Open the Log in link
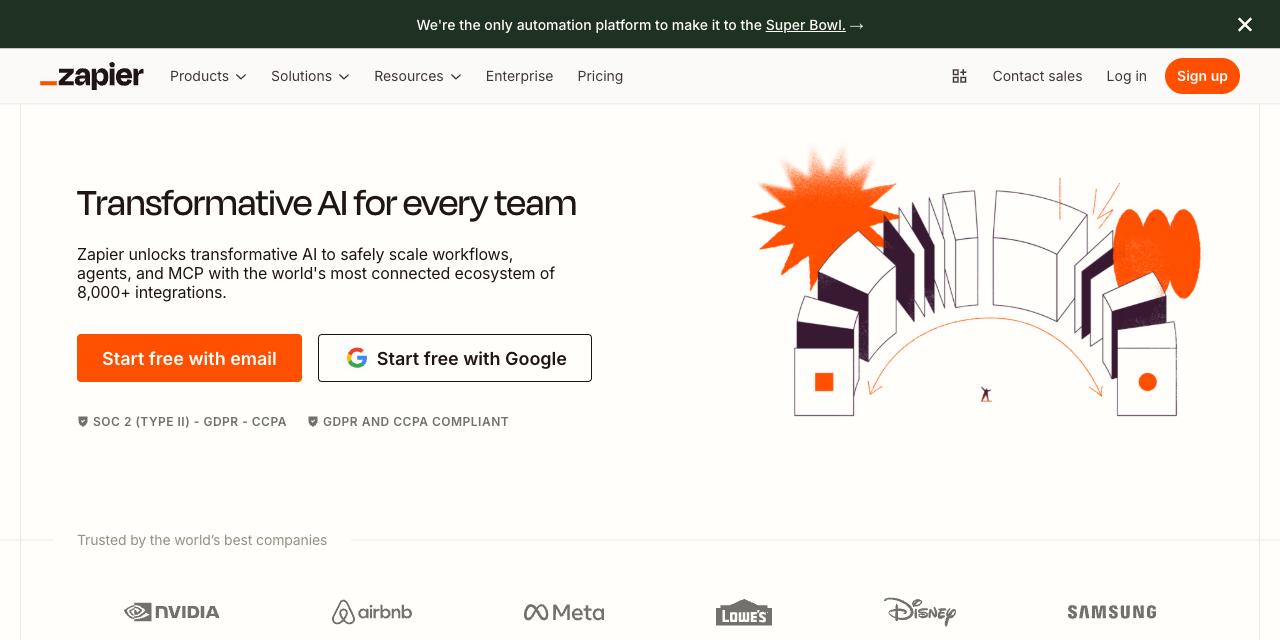The image size is (1280, 640). pyautogui.click(x=1126, y=76)
